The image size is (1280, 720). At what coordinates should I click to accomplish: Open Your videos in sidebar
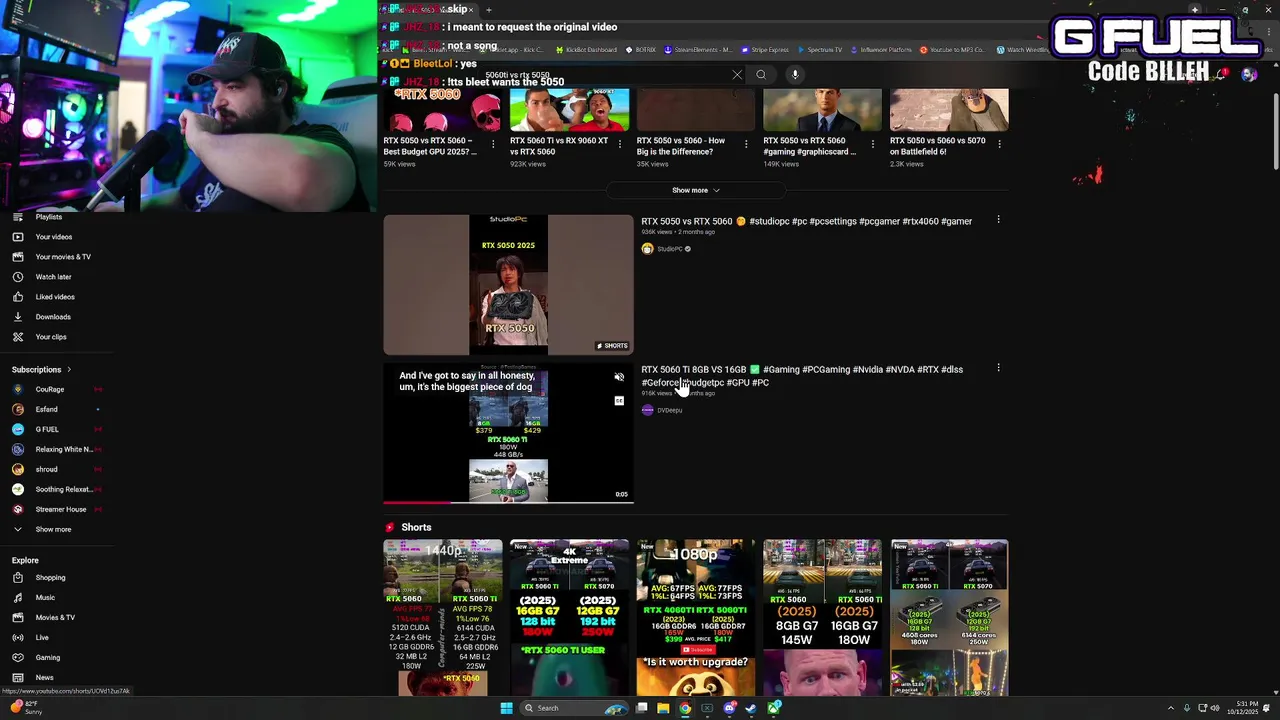coord(53,237)
